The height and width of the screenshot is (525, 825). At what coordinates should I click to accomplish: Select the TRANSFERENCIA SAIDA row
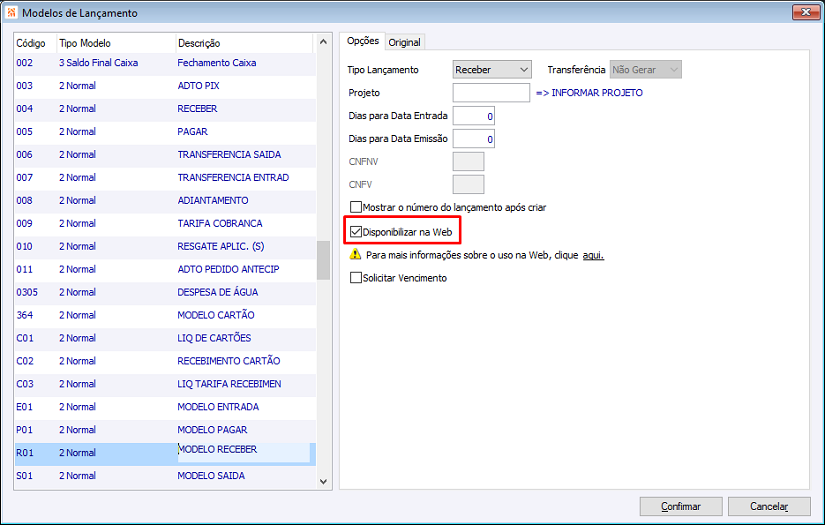[165, 155]
